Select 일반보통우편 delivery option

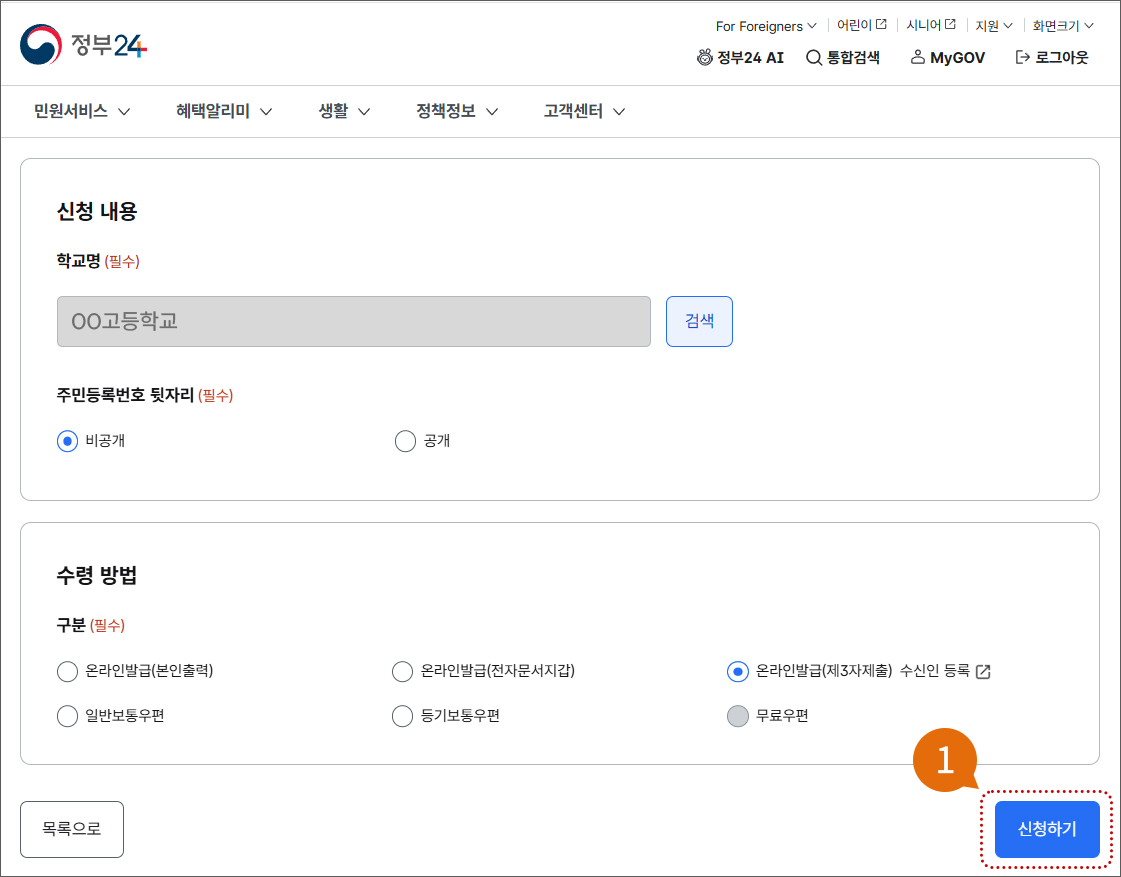tap(67, 716)
